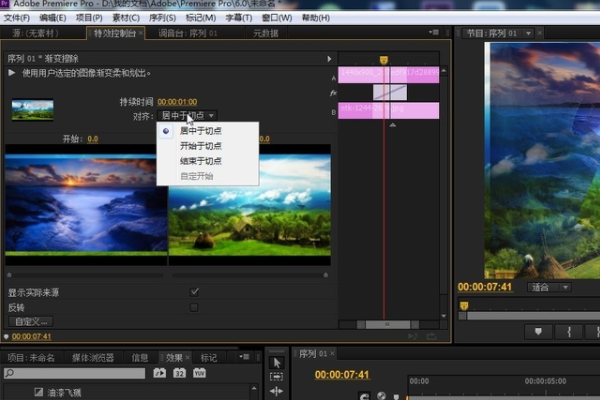Toggle the 显示实际来源 checkbox
Screen dimensions: 600x400
tap(194, 292)
